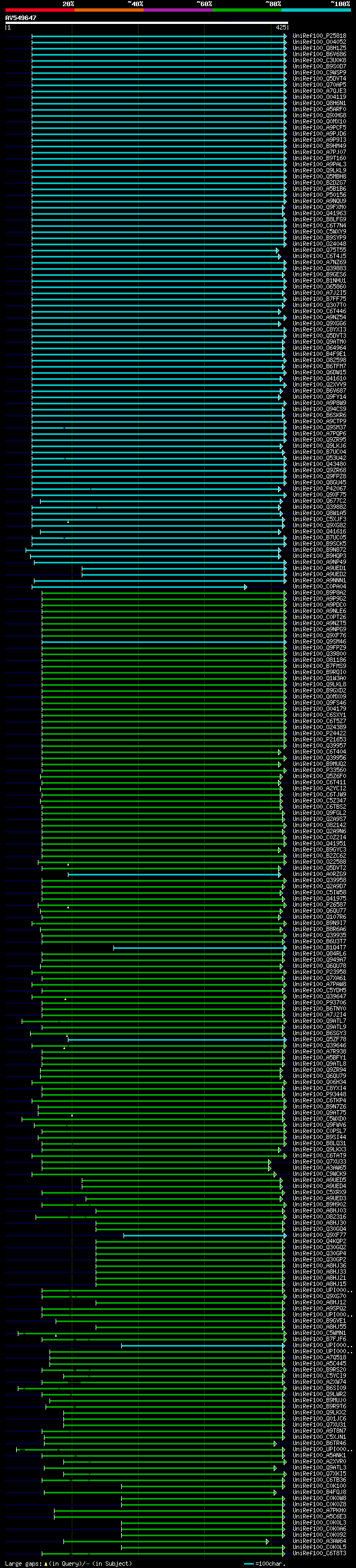Select the label UniRef100_B9P8A2

pos(319,593)
